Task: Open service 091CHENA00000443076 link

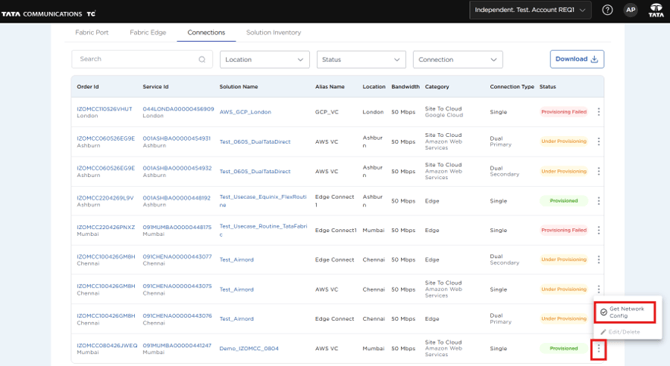Action: click(x=177, y=316)
